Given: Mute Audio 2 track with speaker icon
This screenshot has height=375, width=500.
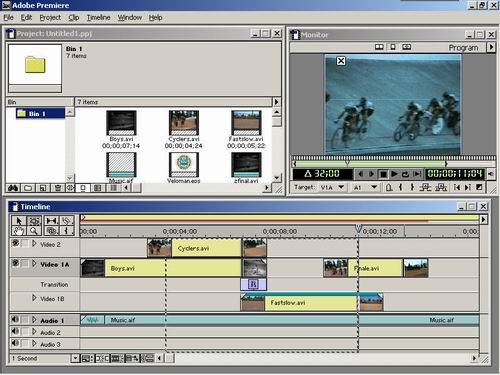Looking at the screenshot, I should (x=15, y=331).
